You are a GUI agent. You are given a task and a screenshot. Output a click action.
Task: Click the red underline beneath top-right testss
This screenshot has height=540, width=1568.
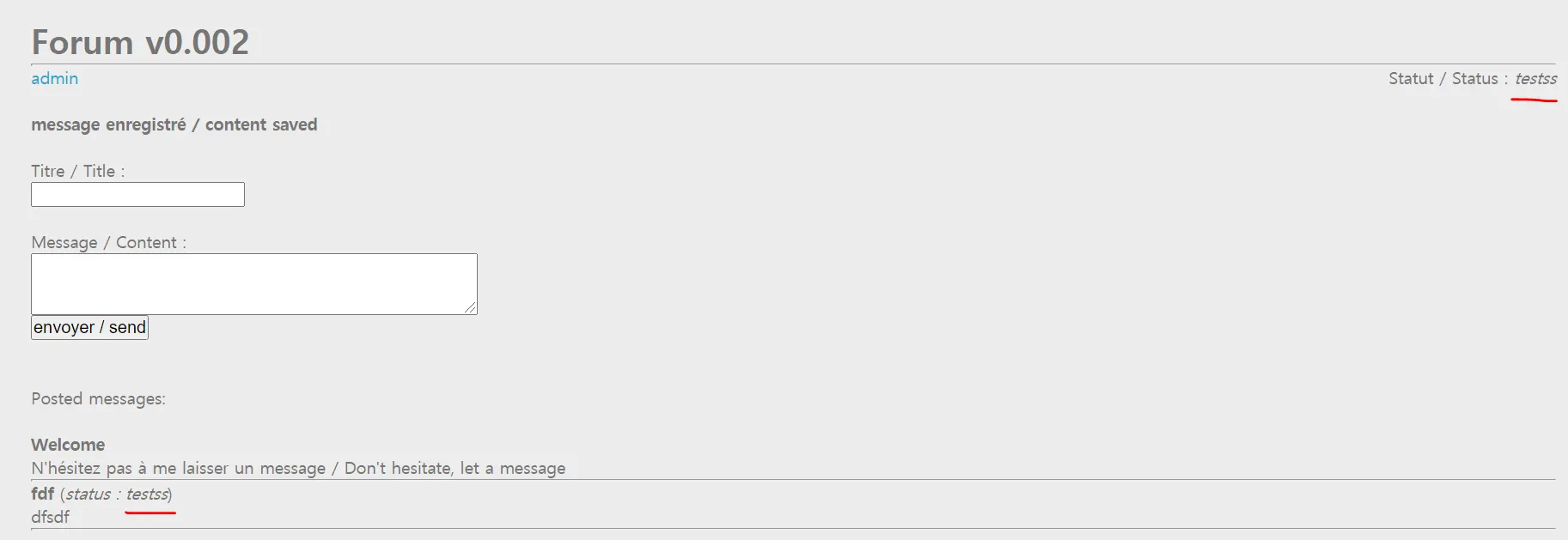1534,100
